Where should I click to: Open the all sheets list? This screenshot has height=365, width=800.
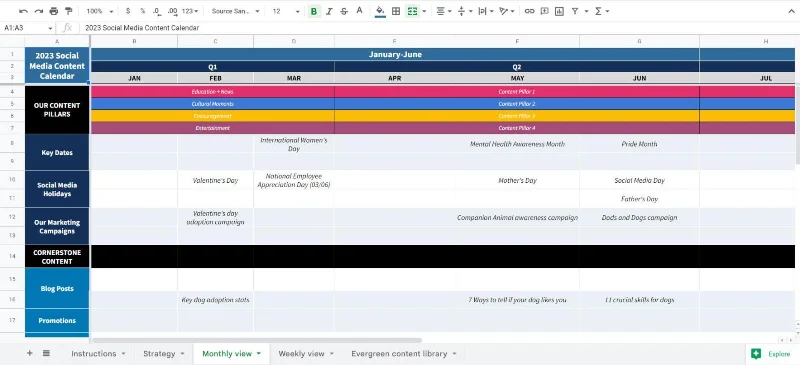(x=46, y=353)
